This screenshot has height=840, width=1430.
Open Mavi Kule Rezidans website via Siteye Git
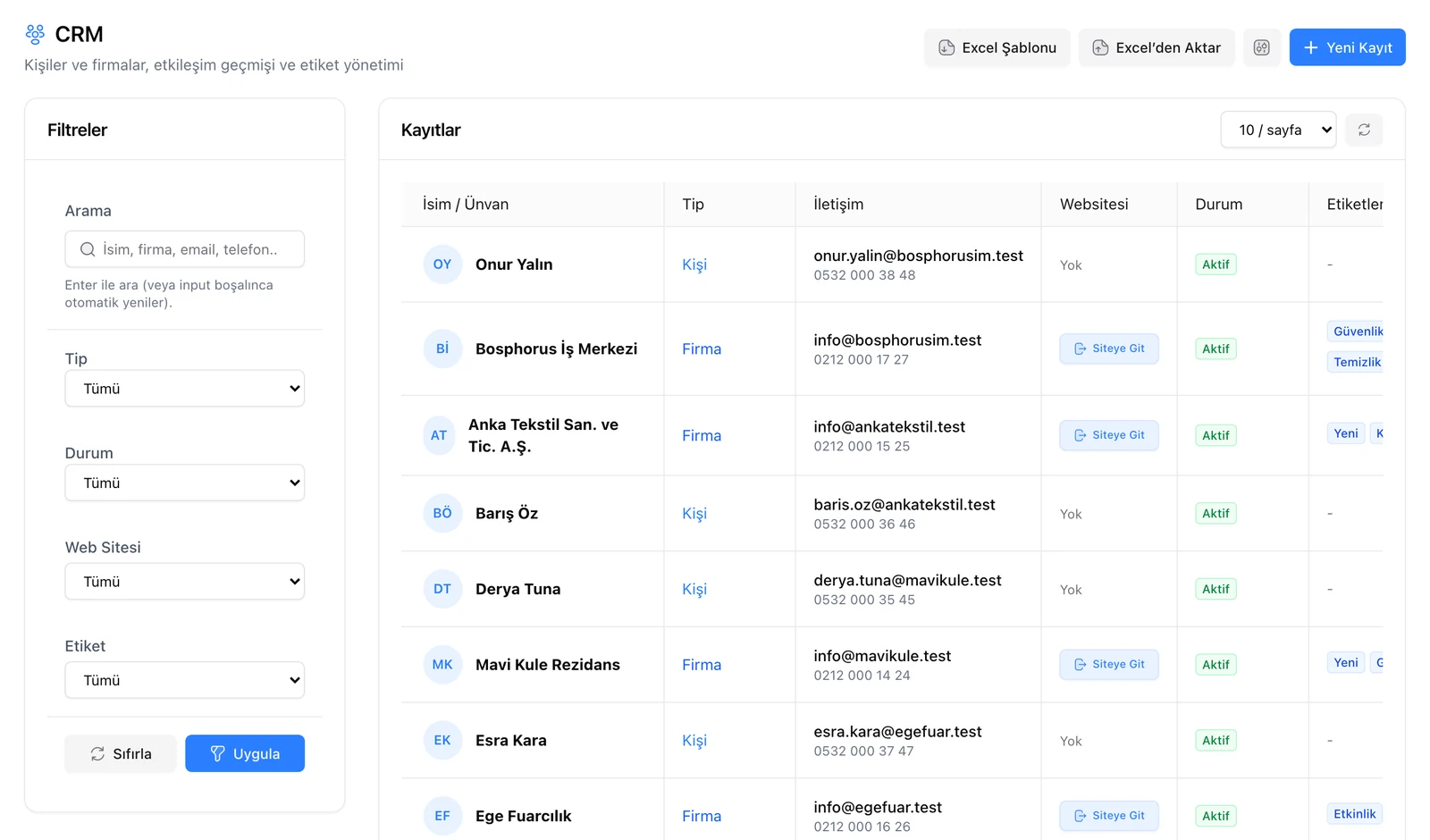(x=1109, y=665)
